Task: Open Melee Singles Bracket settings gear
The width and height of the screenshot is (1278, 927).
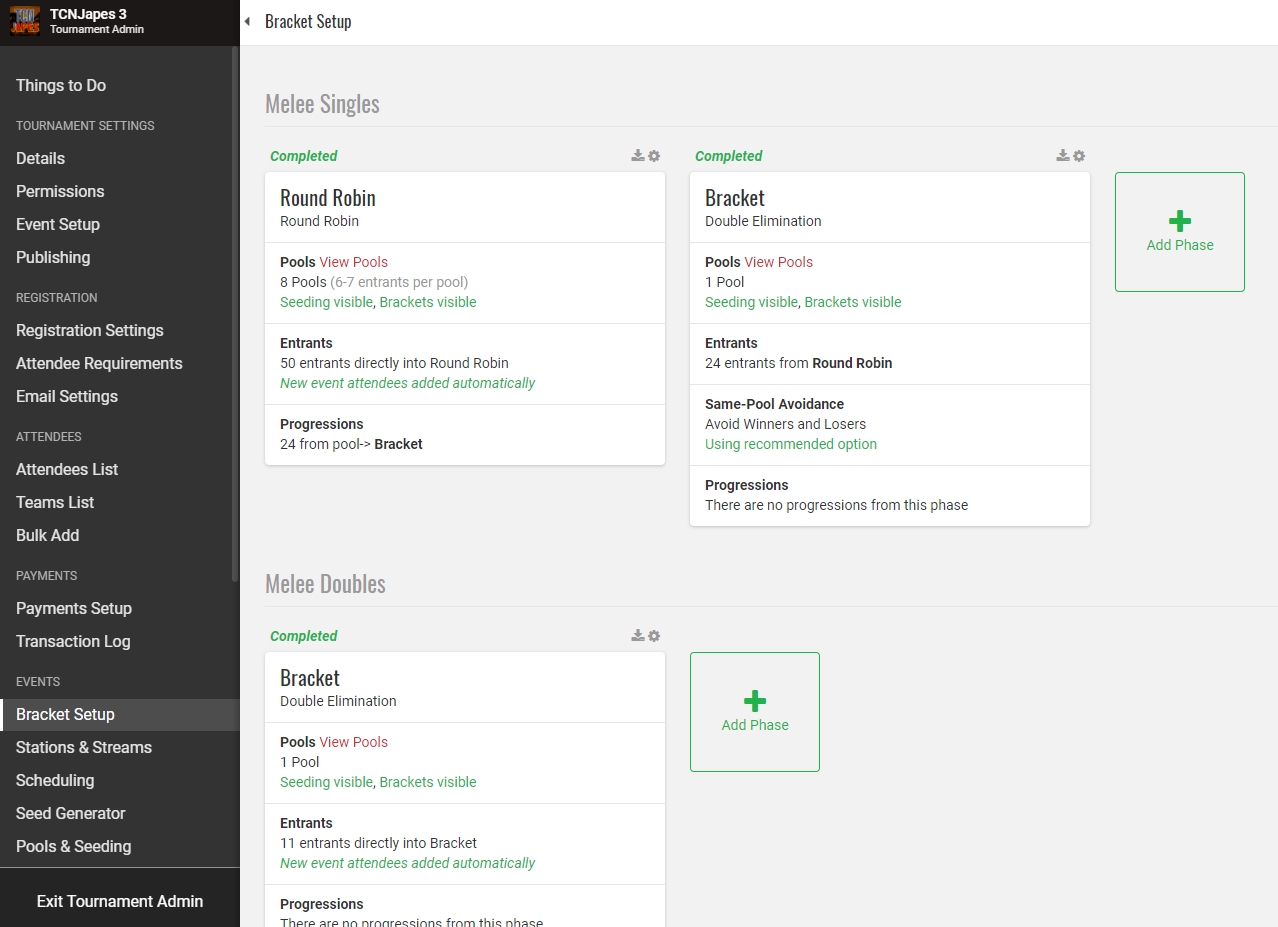Action: point(1079,156)
